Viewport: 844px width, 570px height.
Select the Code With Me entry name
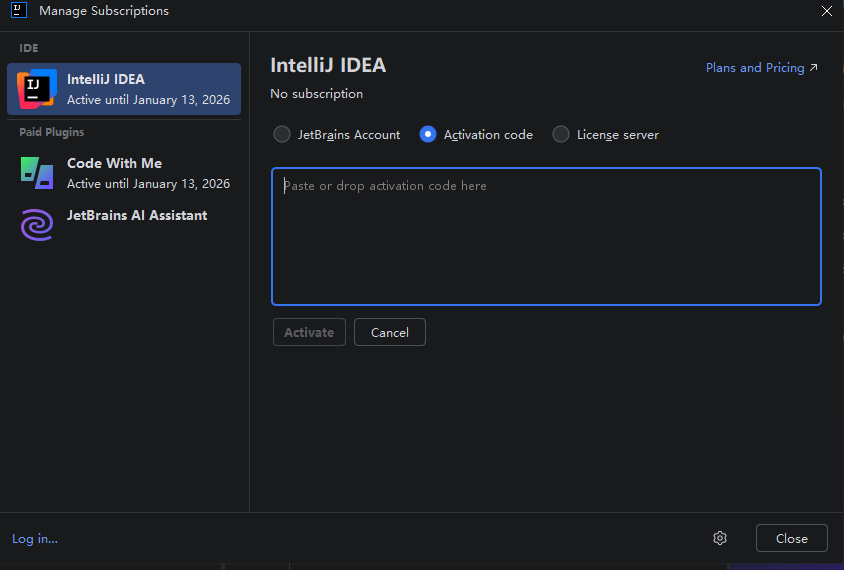pos(114,163)
